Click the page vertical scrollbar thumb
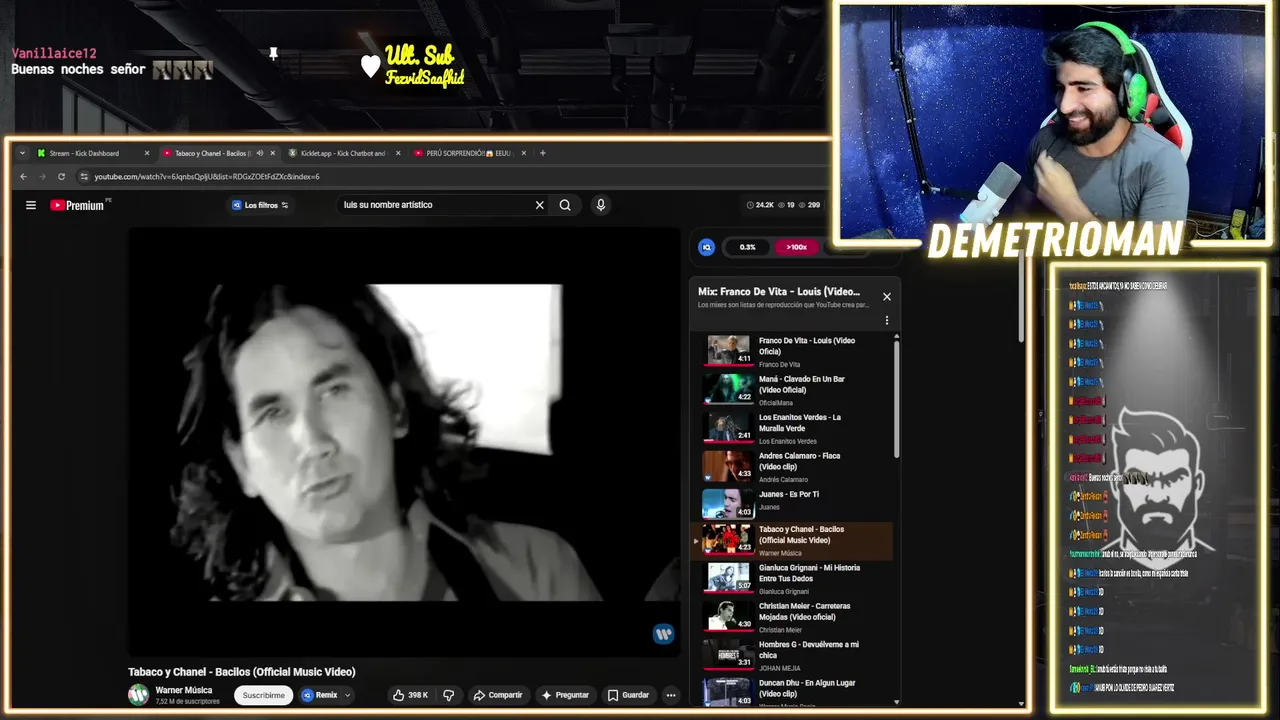The image size is (1280, 720). tap(1021, 295)
